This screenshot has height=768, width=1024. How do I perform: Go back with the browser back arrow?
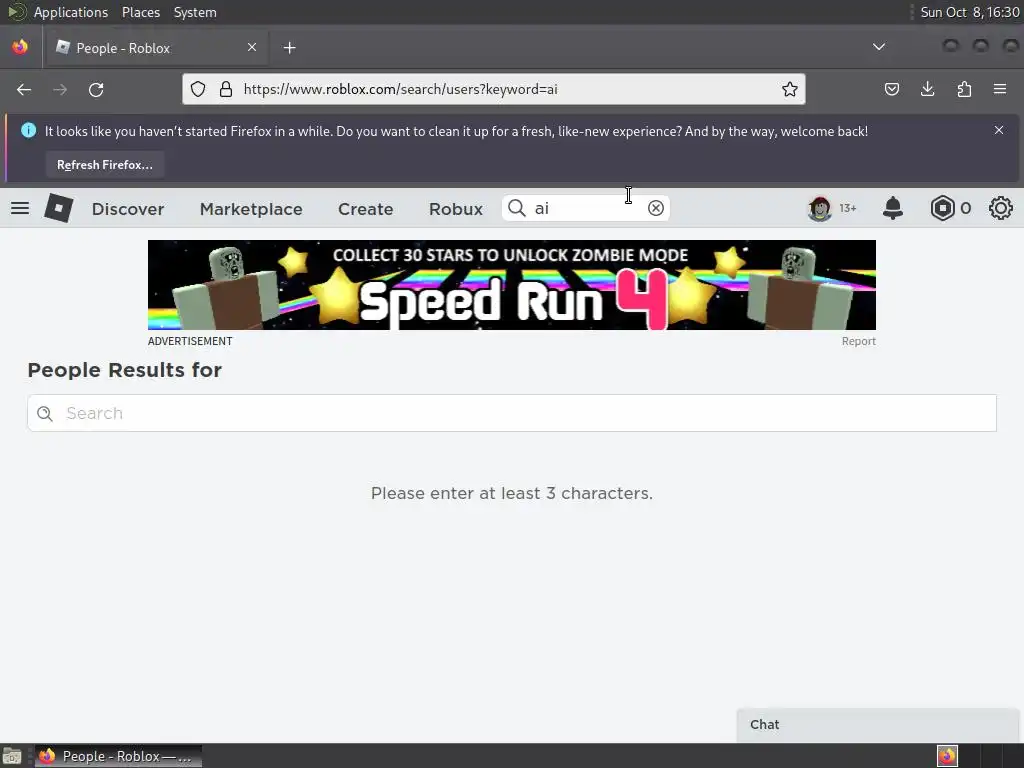[x=24, y=89]
